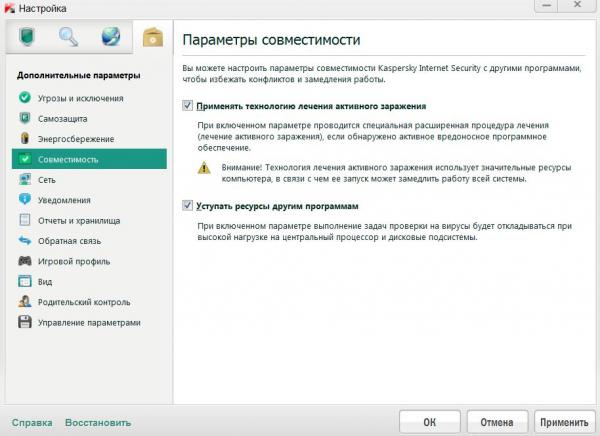The width and height of the screenshot is (600, 436).
Task: Open the Update globe tab icon
Action: click(x=111, y=37)
